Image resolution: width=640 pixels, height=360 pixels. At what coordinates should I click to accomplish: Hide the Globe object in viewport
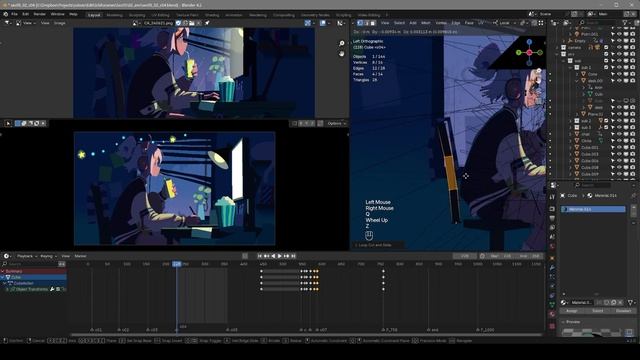pos(619,141)
